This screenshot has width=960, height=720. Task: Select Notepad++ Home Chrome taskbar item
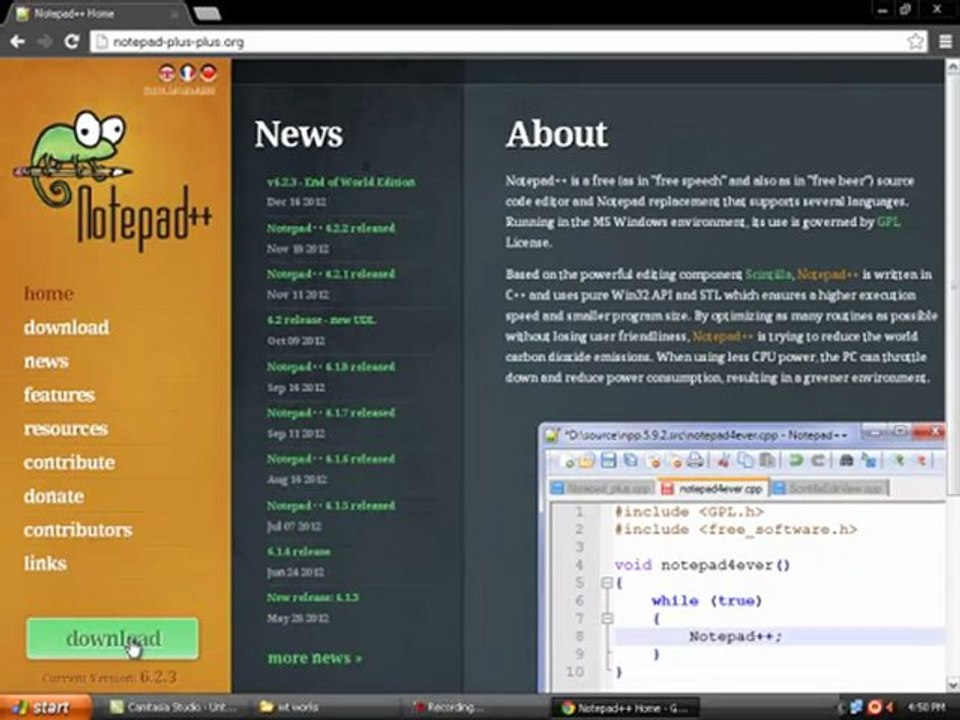click(x=624, y=708)
